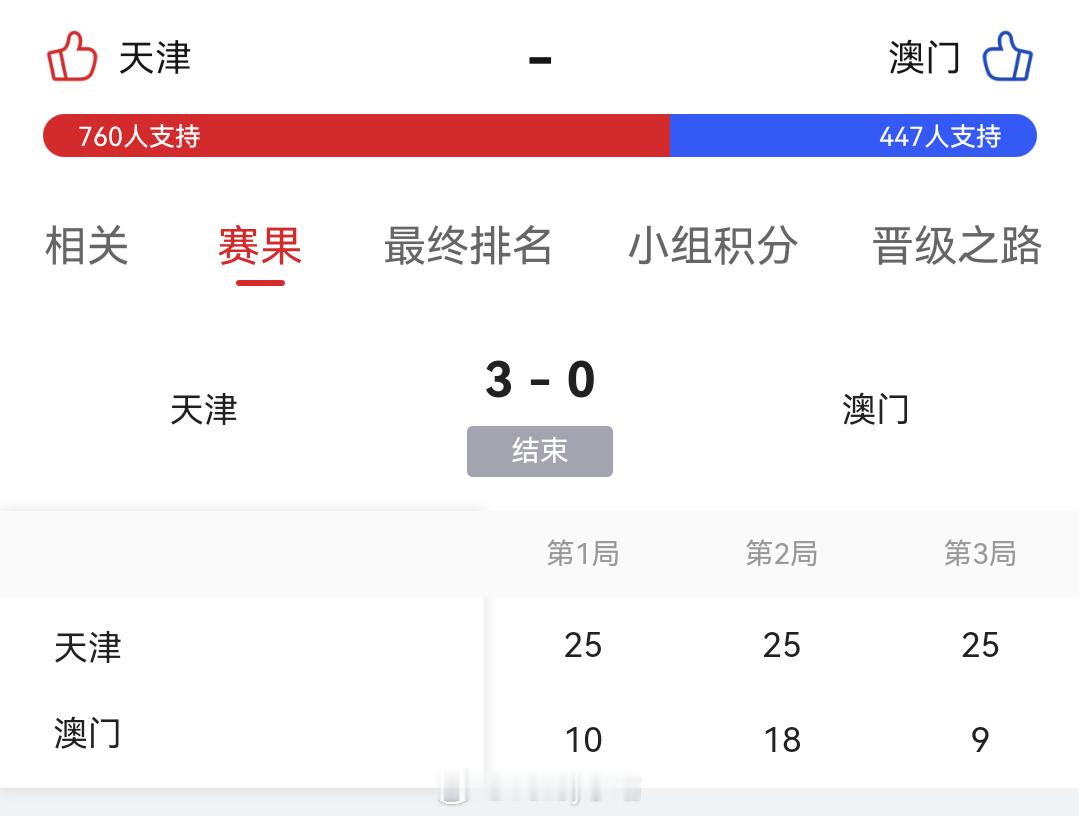1079x816 pixels.
Task: Select the 澳门 team name at top right
Action: coord(923,57)
